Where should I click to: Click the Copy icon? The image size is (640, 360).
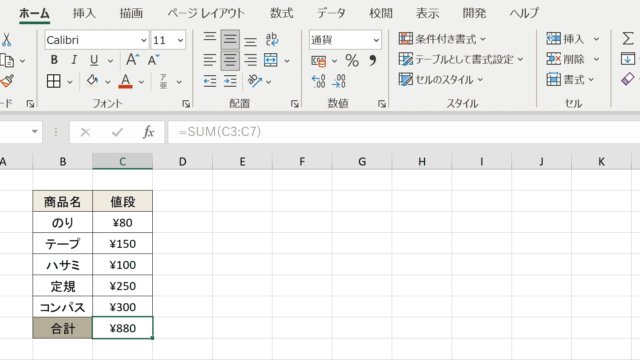pos(7,61)
